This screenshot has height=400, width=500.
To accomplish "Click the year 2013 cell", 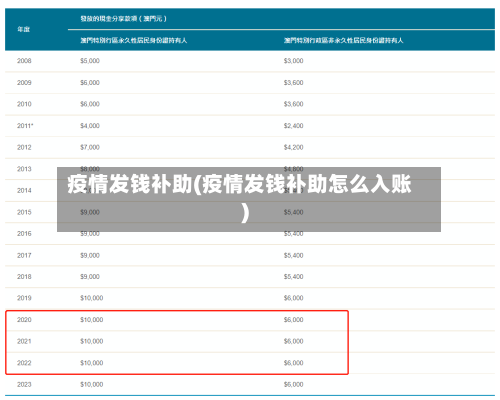I will click(24, 169).
